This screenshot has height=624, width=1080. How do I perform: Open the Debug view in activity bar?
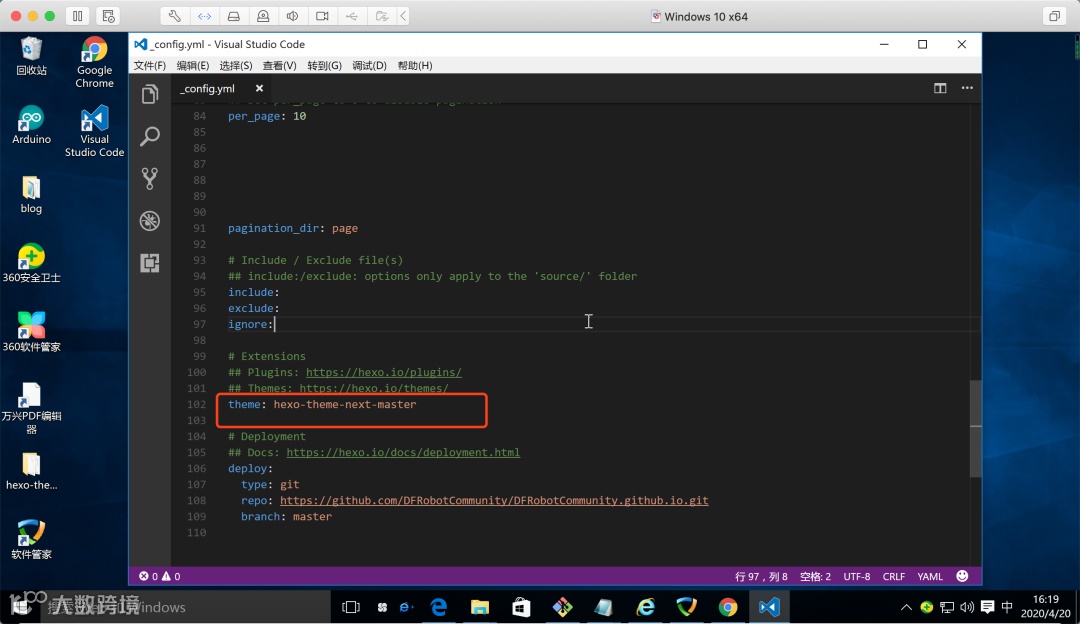149,220
